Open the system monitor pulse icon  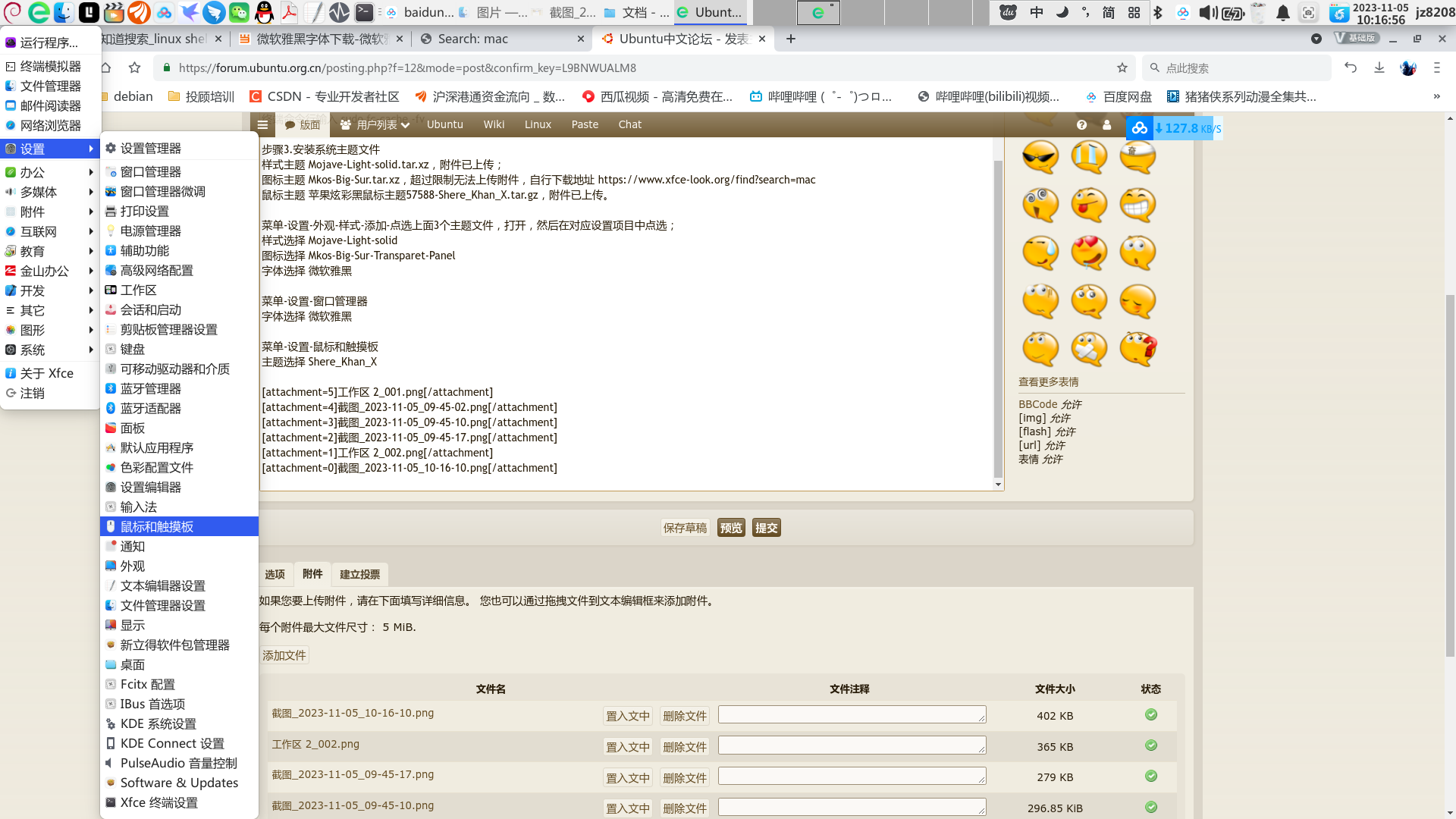339,12
